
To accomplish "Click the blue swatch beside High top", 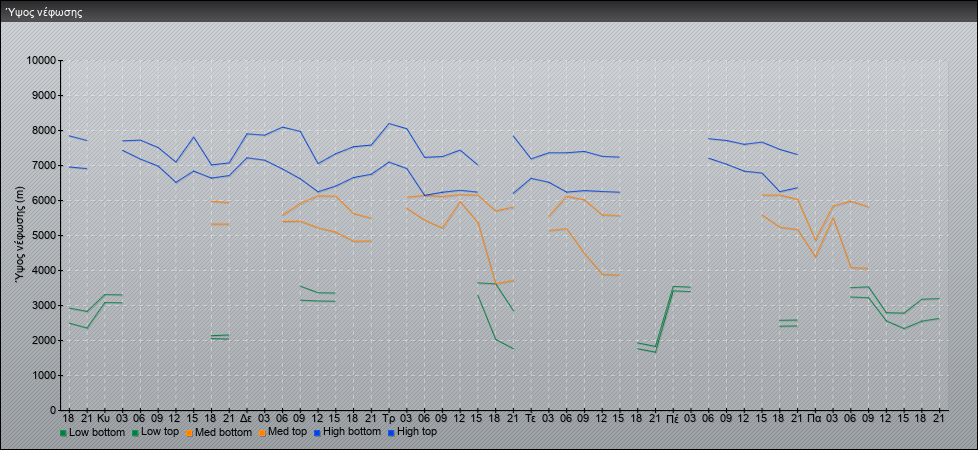I will coord(390,432).
